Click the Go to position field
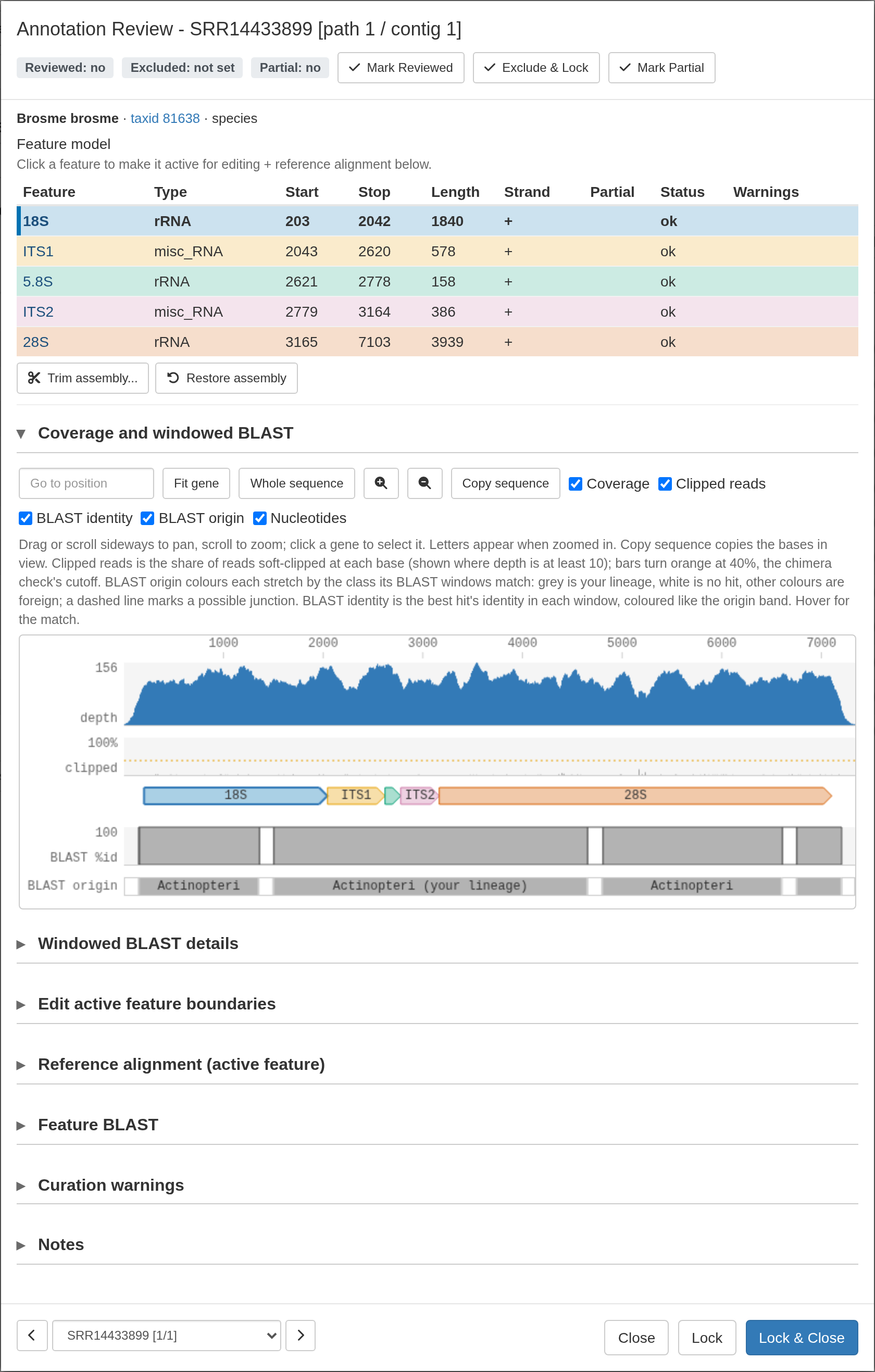This screenshot has height=1372, width=875. click(x=86, y=483)
